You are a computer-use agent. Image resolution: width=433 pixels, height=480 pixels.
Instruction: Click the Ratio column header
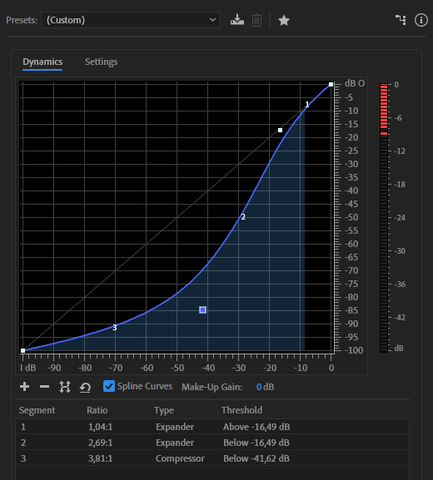point(97,410)
